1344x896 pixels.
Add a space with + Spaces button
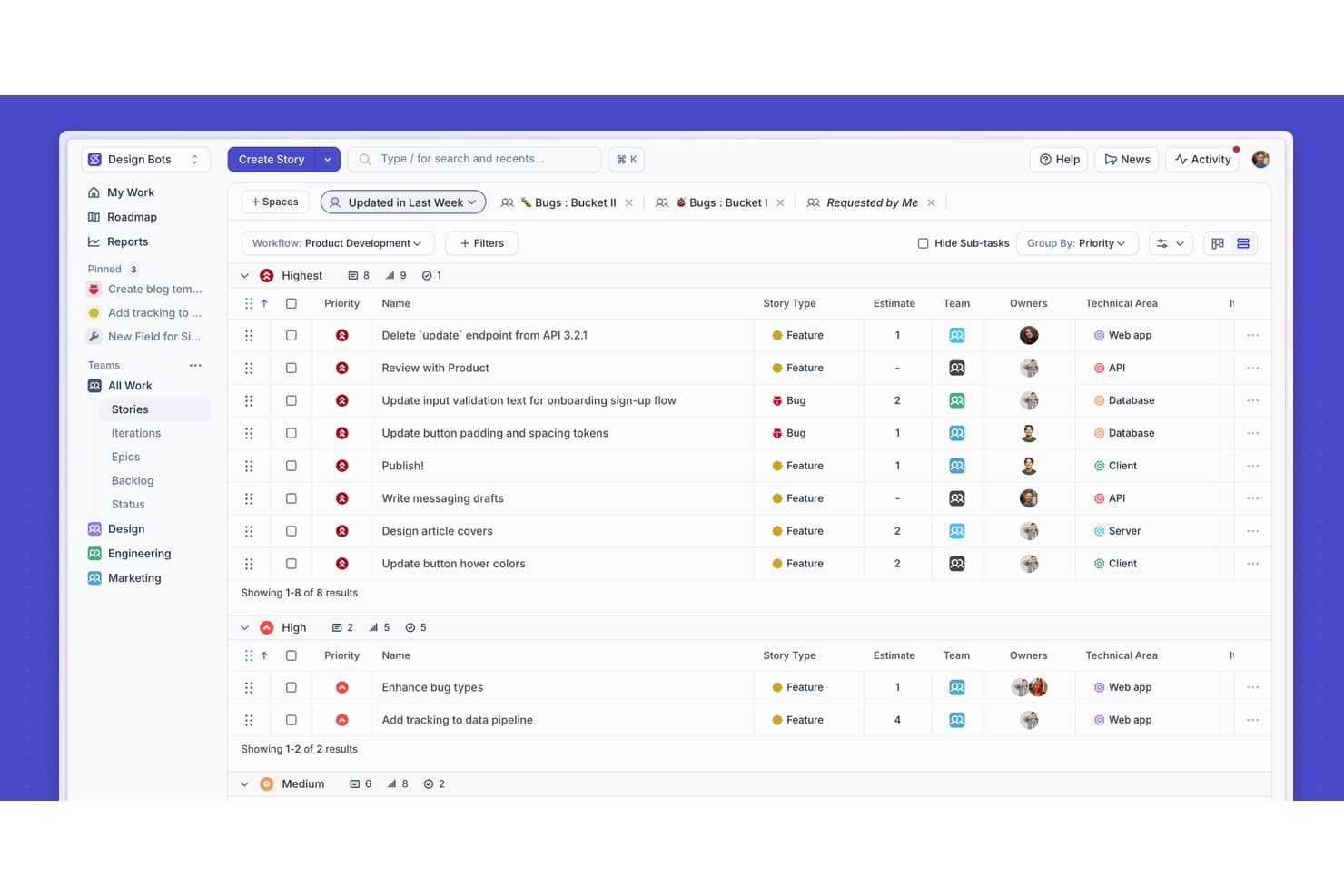pyautogui.click(x=275, y=202)
